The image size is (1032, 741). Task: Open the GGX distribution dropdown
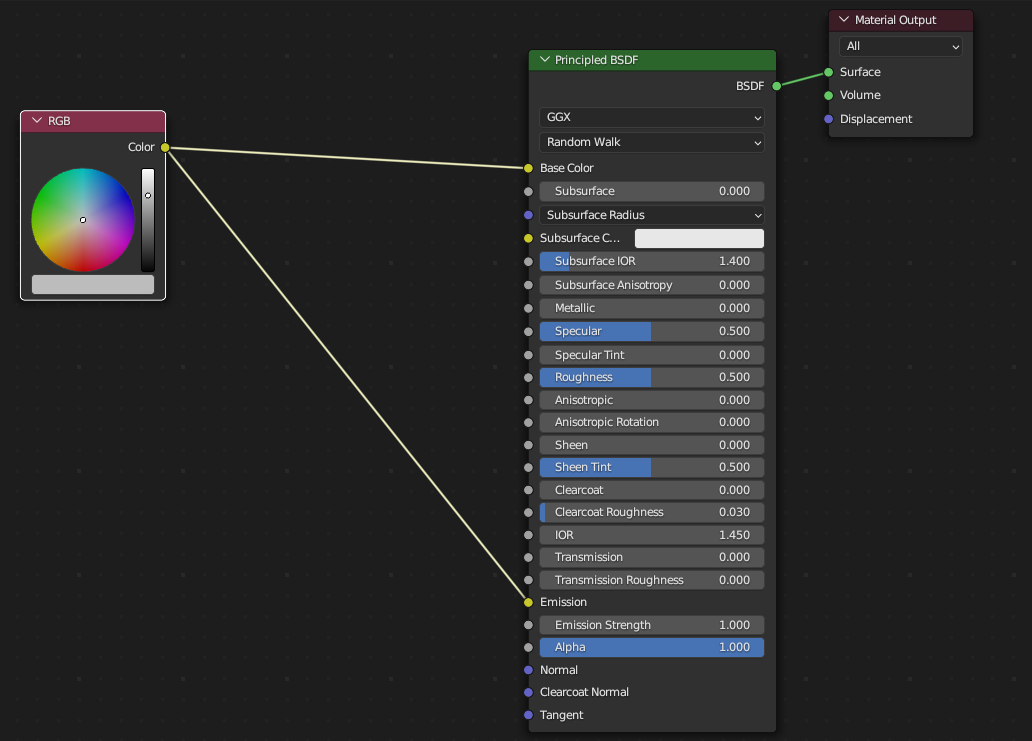click(651, 117)
